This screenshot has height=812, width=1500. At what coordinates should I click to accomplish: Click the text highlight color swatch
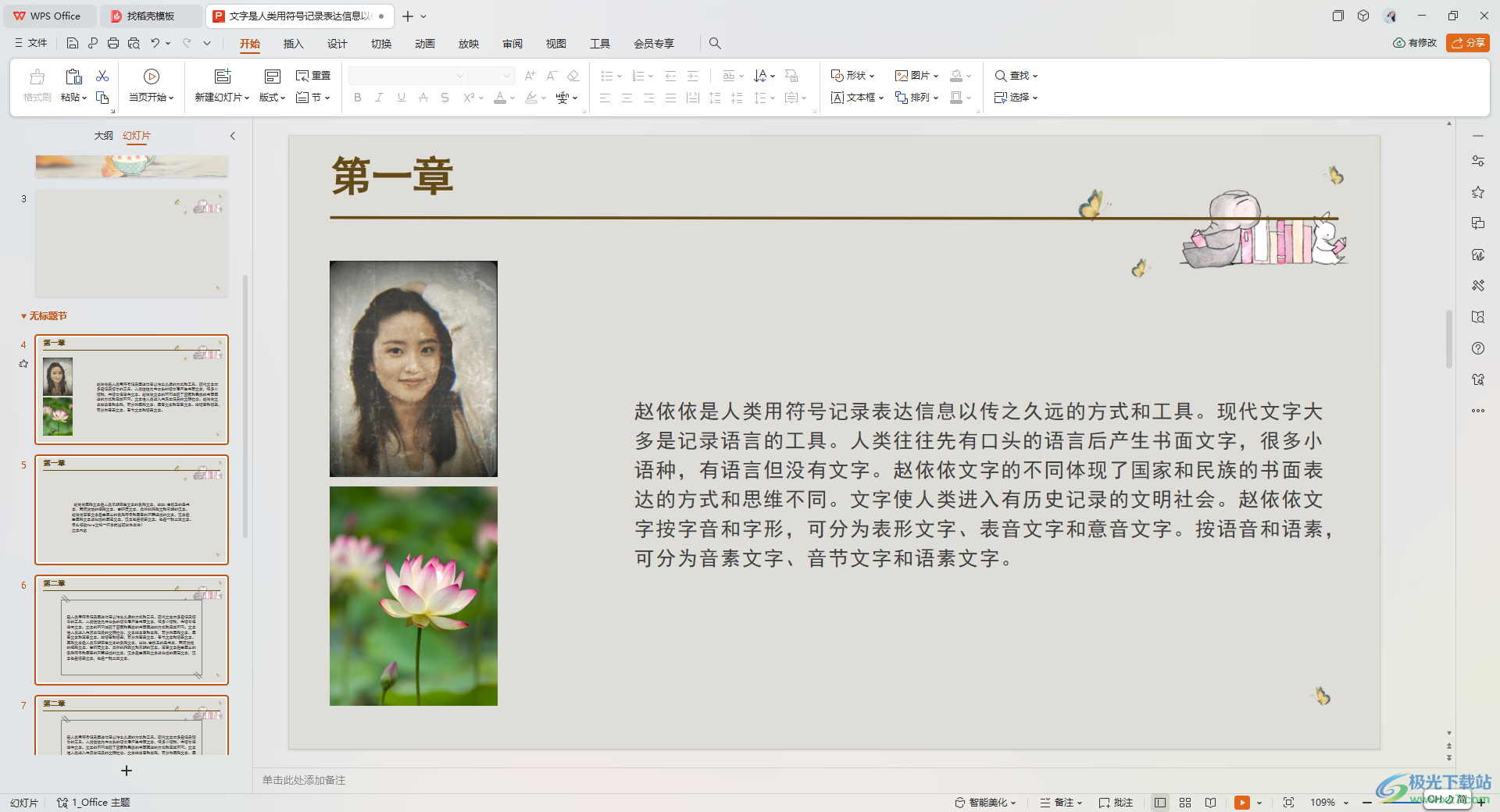click(x=531, y=98)
